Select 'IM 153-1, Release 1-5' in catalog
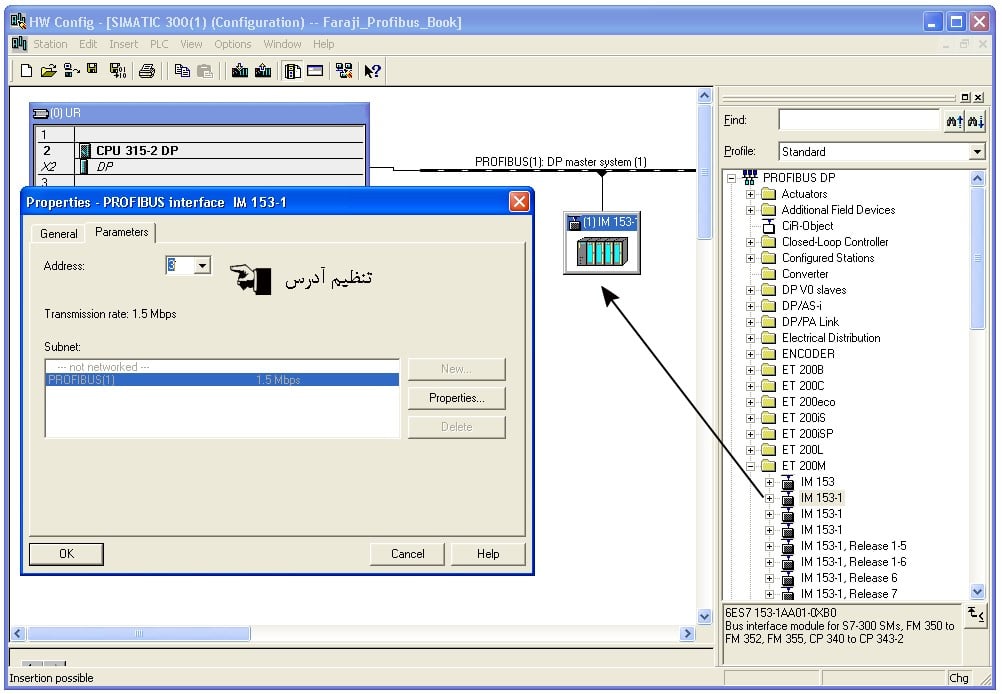The image size is (1002, 694). tap(853, 546)
